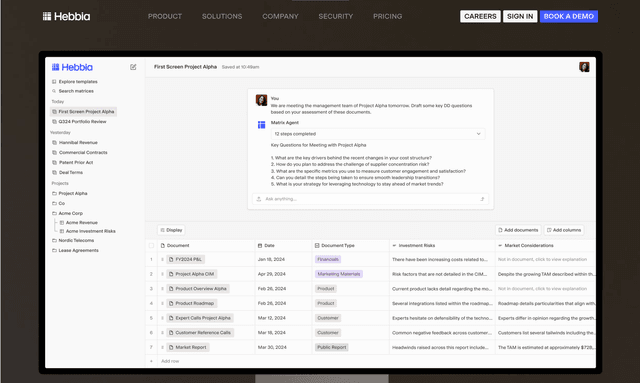Collapse the Acme Corp folder
The width and height of the screenshot is (640, 383).
coord(67,213)
